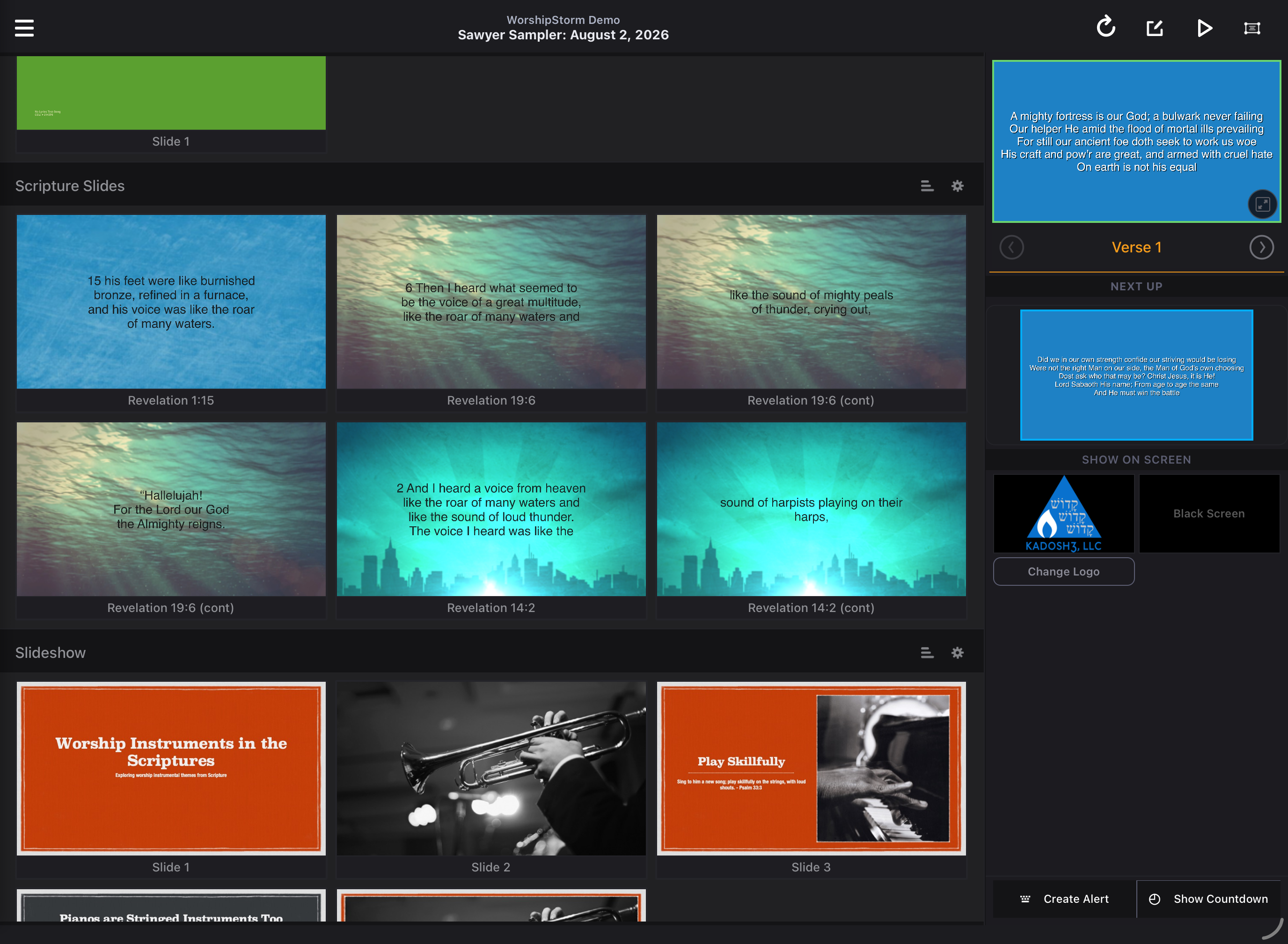Image resolution: width=1288 pixels, height=944 pixels.
Task: Select the Revelation 1:15 scripture slide
Action: [x=171, y=302]
